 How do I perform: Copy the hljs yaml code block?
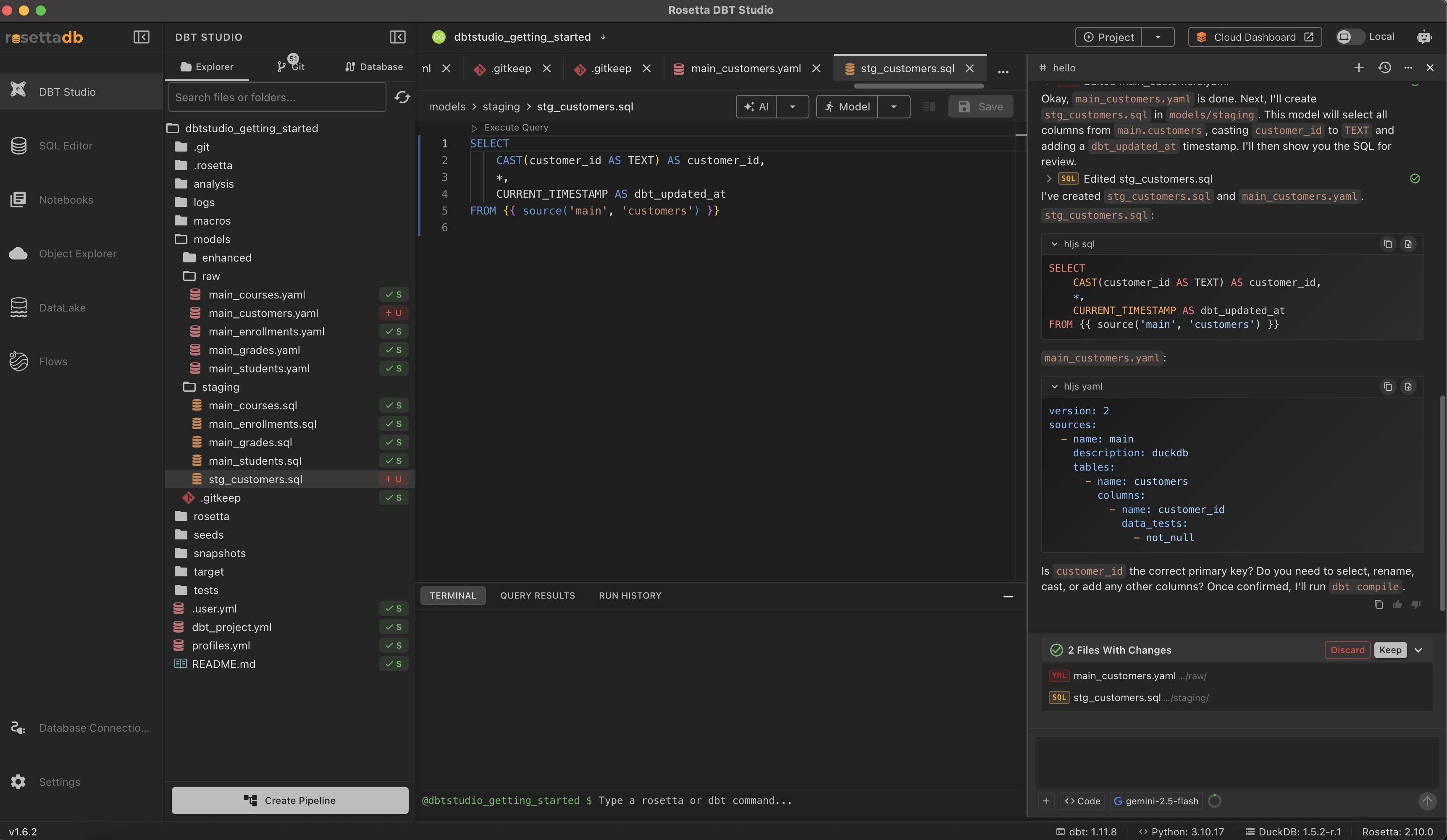tap(1388, 387)
